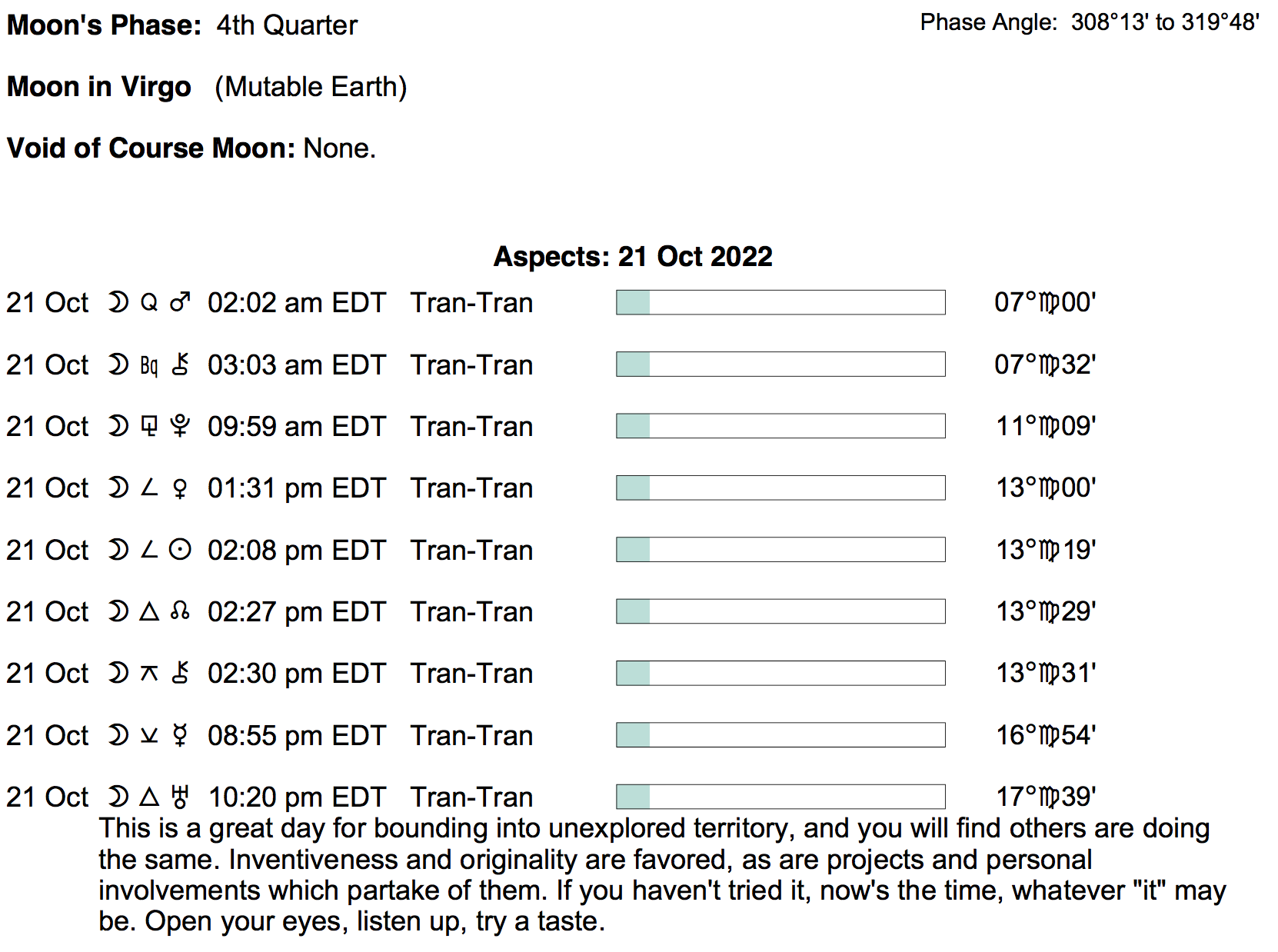
Task: Click the progress bar in the 09:59 am row
Action: tap(780, 426)
